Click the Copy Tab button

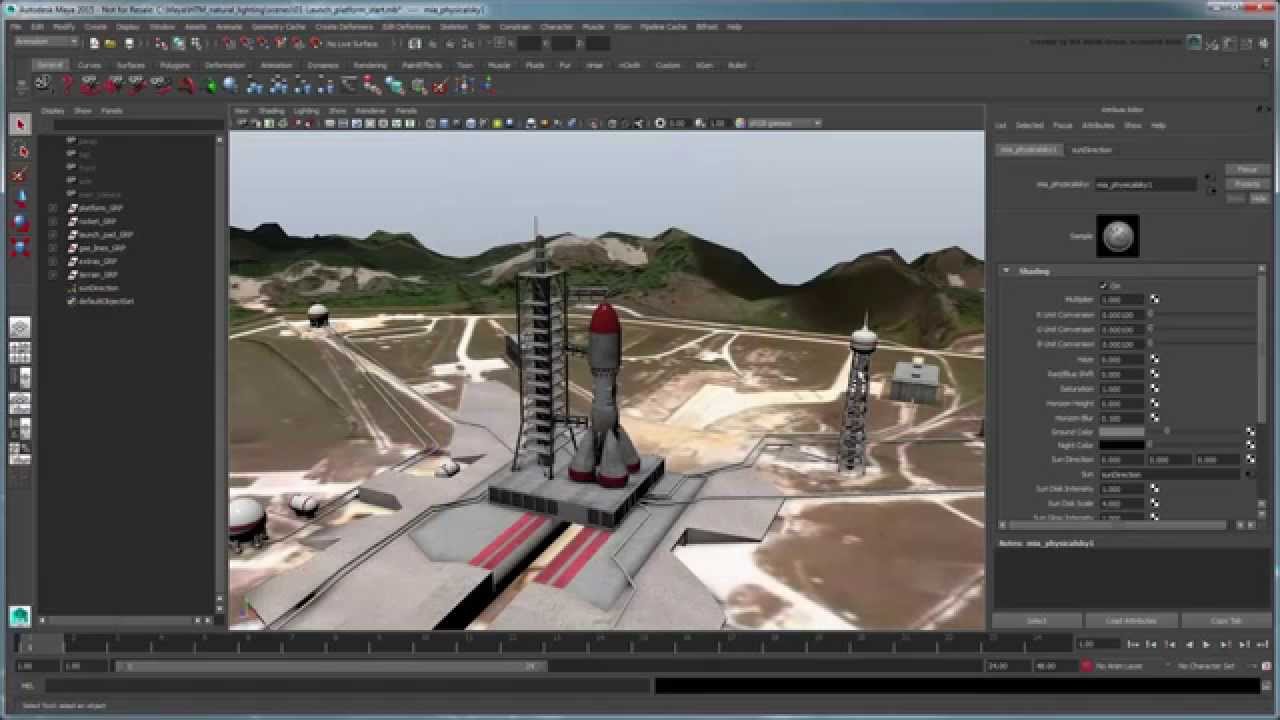[x=1225, y=621]
